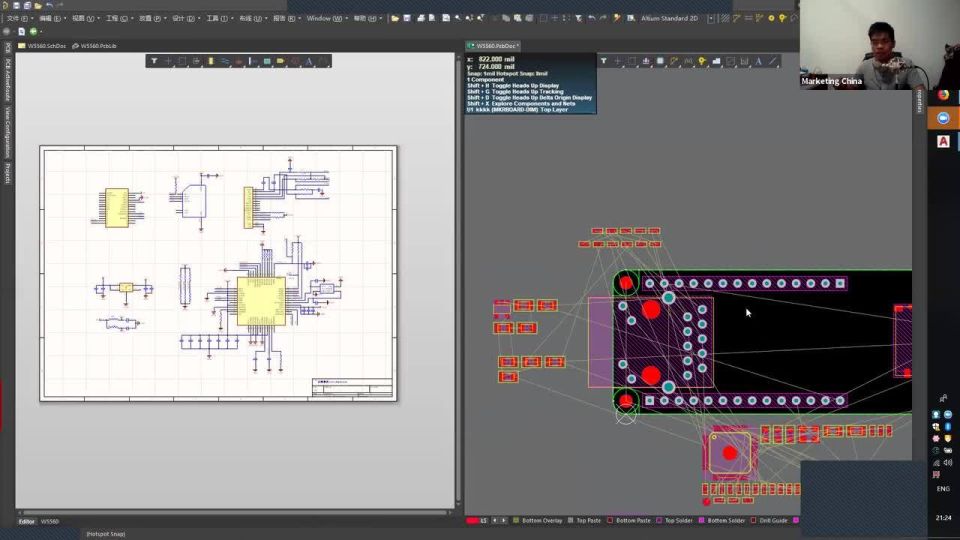Image resolution: width=960 pixels, height=540 pixels.
Task: Click the Bottom Overlay layer color swatch
Action: point(516,520)
